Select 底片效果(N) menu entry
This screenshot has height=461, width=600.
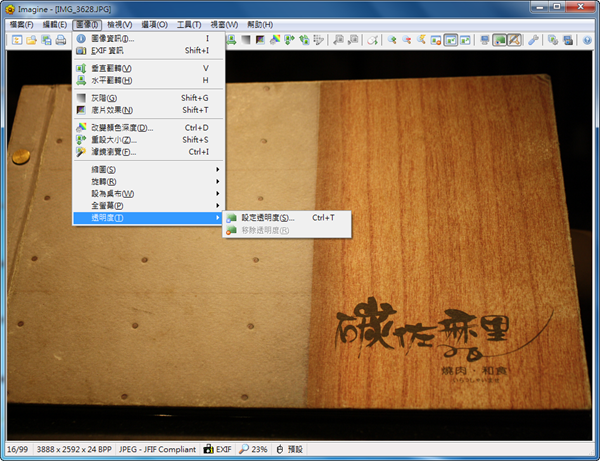pos(148,110)
